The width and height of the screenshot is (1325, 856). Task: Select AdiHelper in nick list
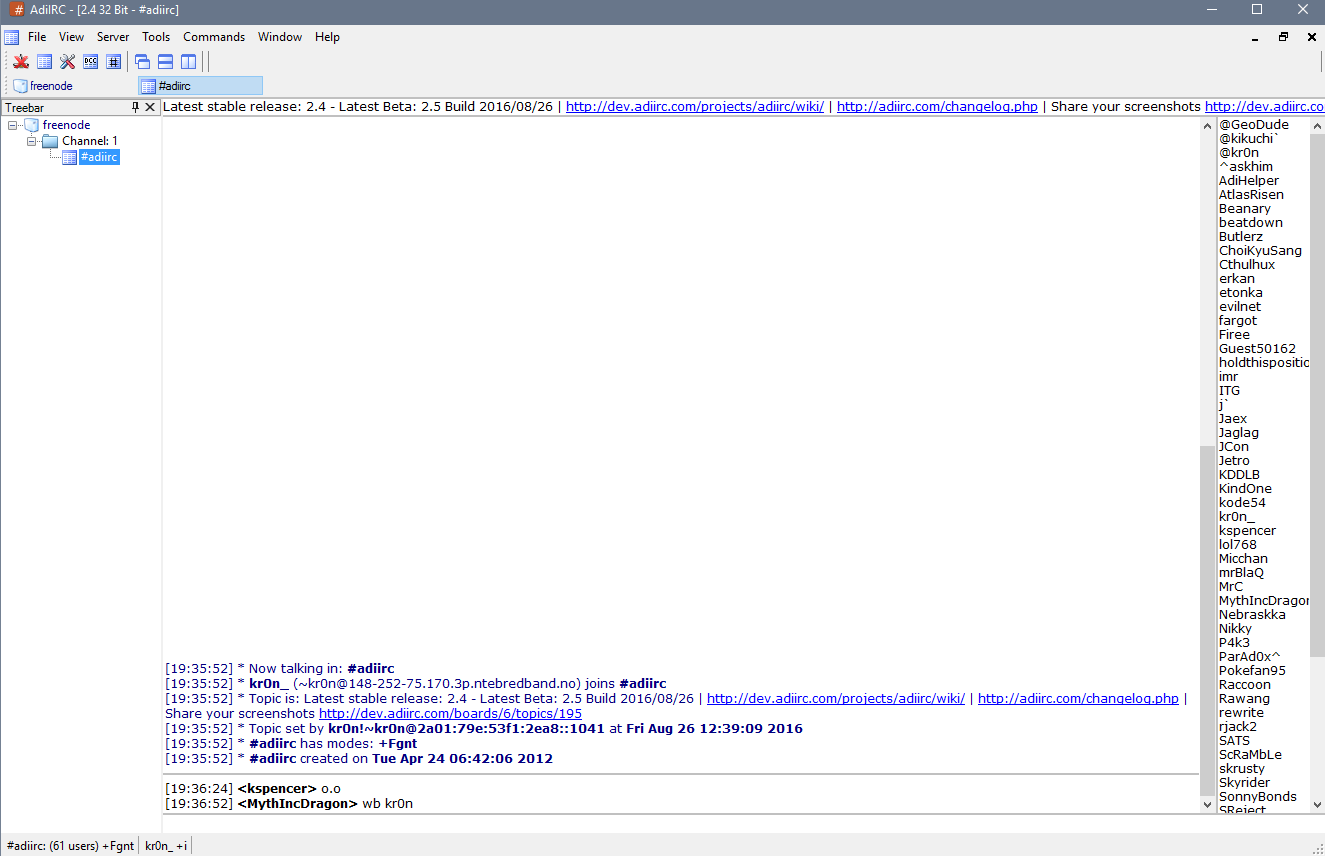1249,181
